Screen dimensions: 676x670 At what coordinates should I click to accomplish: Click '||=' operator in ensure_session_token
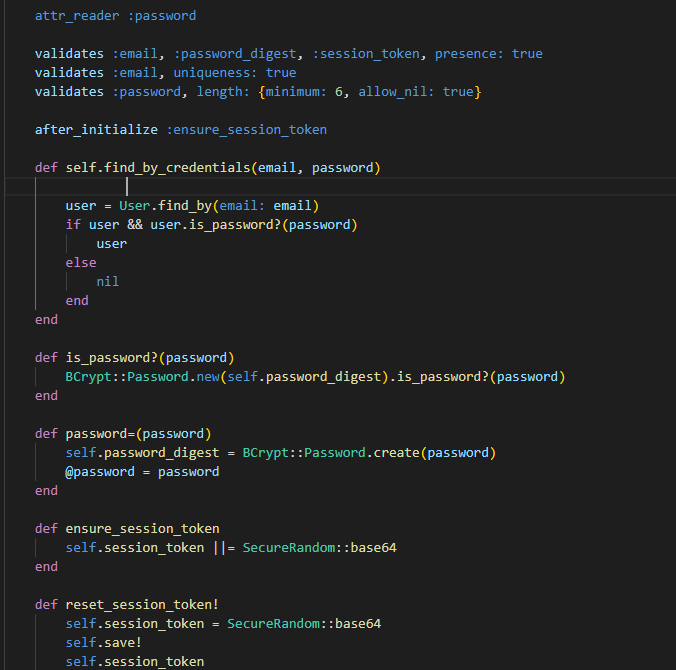[224, 547]
